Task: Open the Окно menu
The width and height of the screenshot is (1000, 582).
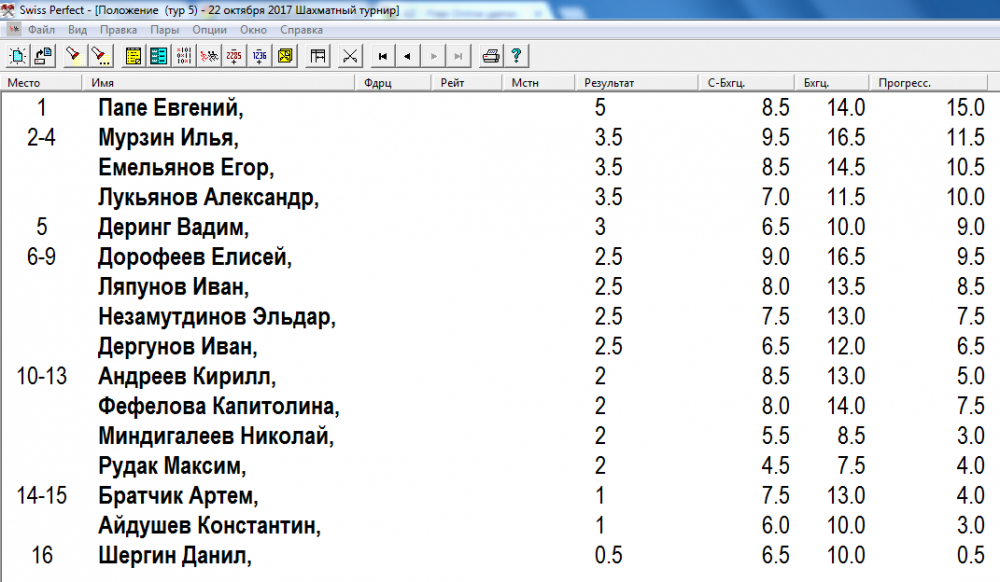Action: pos(253,29)
